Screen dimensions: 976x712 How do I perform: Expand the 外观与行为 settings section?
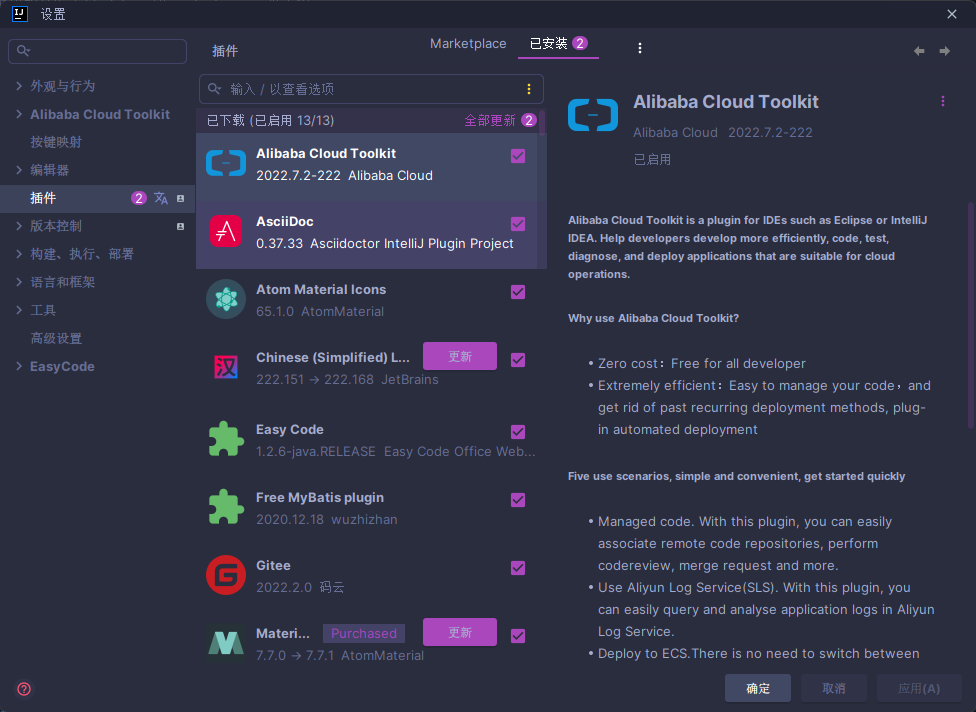(x=20, y=86)
